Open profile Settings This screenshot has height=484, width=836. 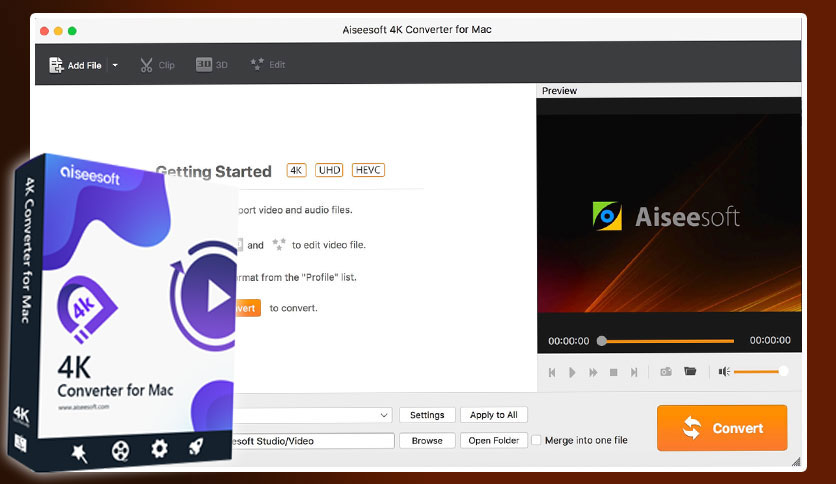tap(427, 415)
